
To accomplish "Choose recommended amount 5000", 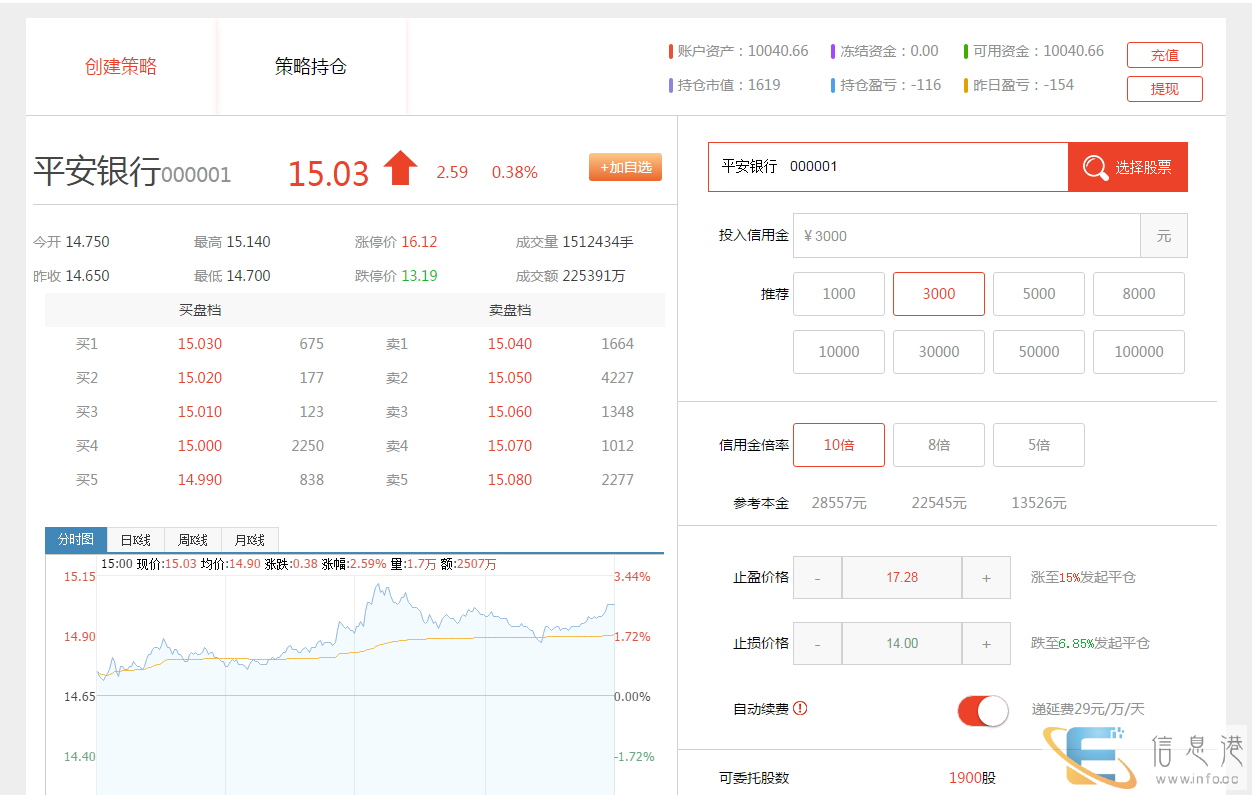I will coord(1039,294).
